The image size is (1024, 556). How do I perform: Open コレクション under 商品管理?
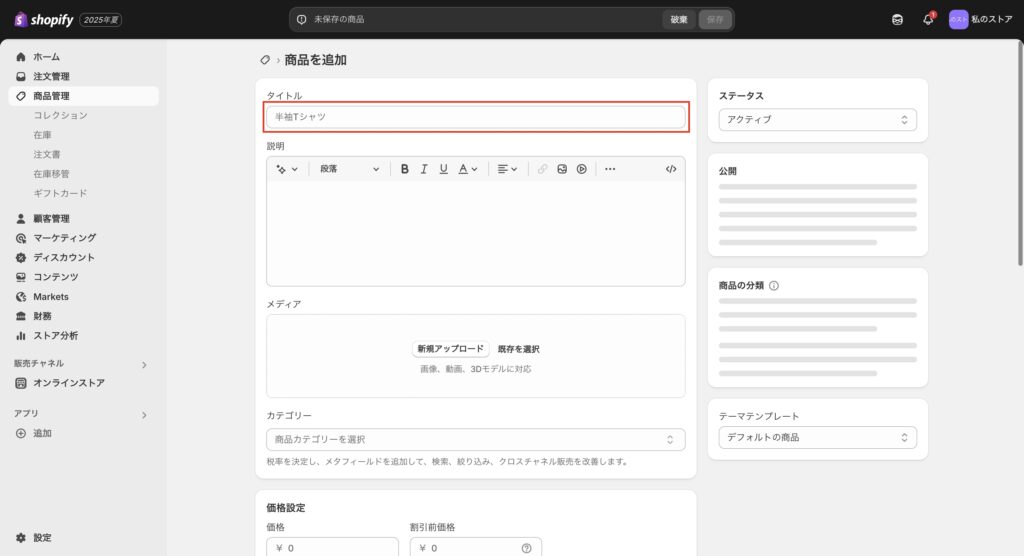[60, 116]
